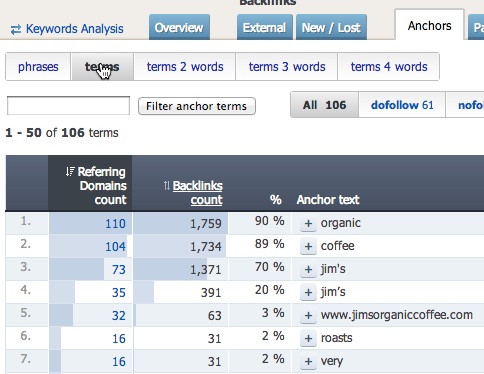Open referring domains count 104
This screenshot has width=484, height=374.
(x=115, y=246)
